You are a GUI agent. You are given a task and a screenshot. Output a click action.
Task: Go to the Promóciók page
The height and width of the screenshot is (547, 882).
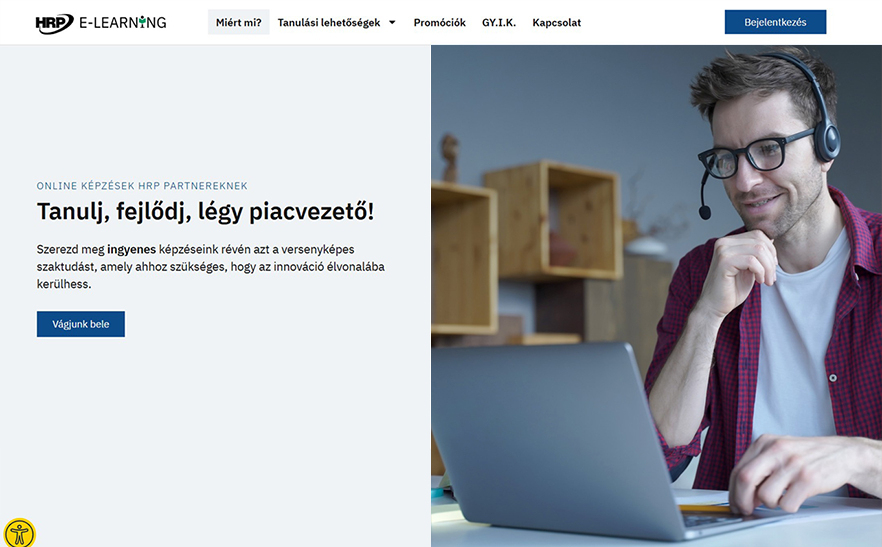439,23
